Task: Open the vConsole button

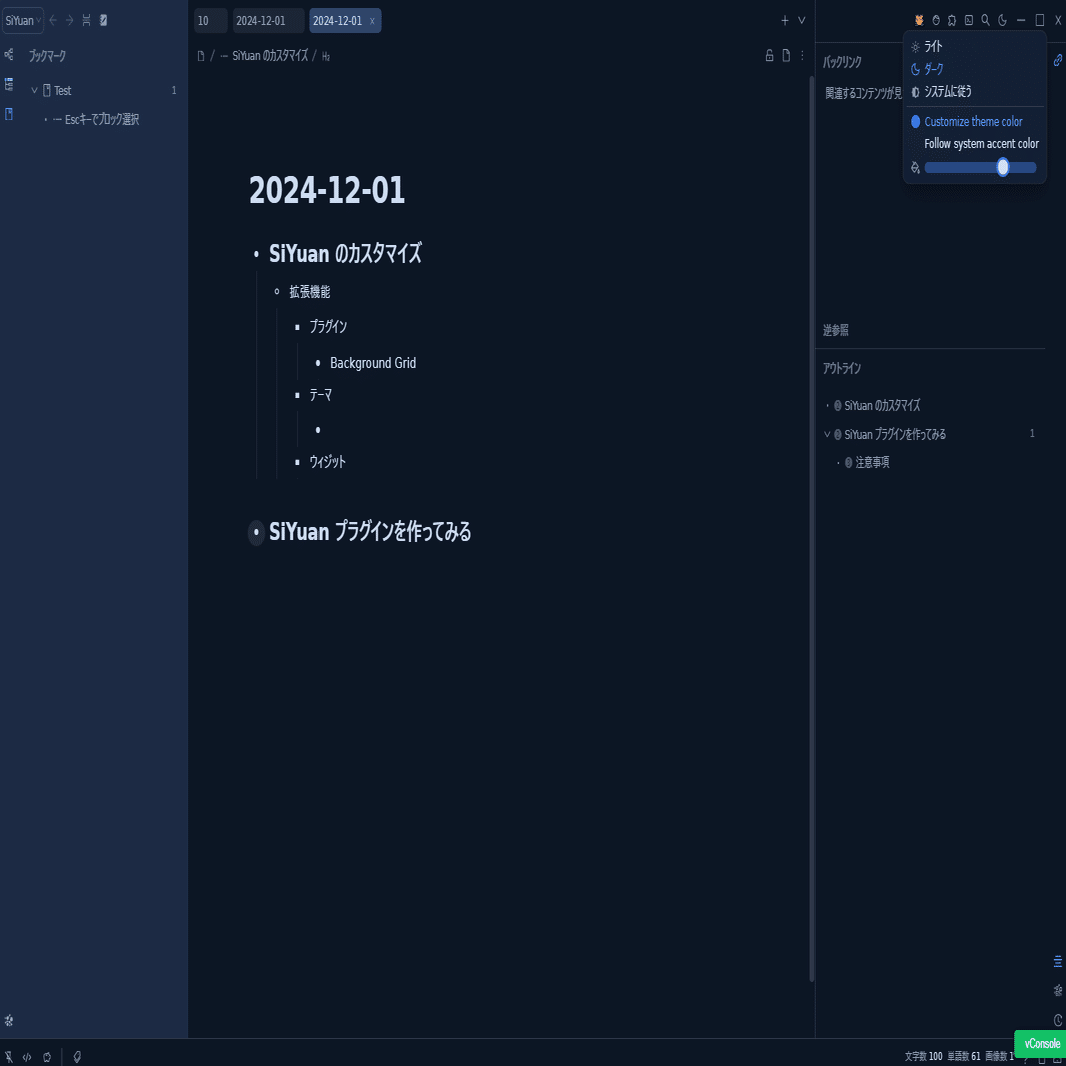Action: 1042,1044
